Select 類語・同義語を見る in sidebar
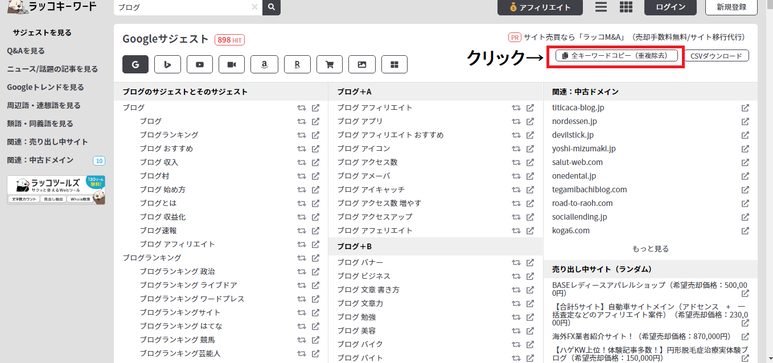Viewport: 773px width, 363px height. tap(40, 124)
